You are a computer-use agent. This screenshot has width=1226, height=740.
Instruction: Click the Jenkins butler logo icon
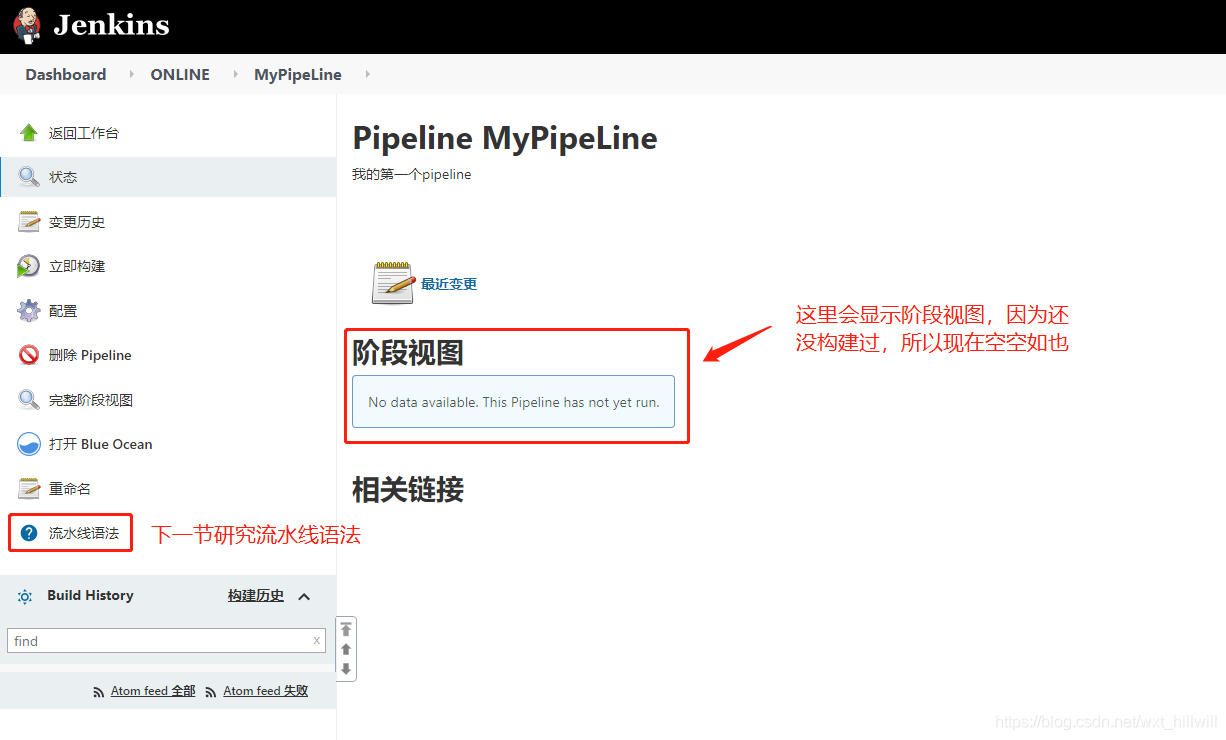(x=27, y=25)
